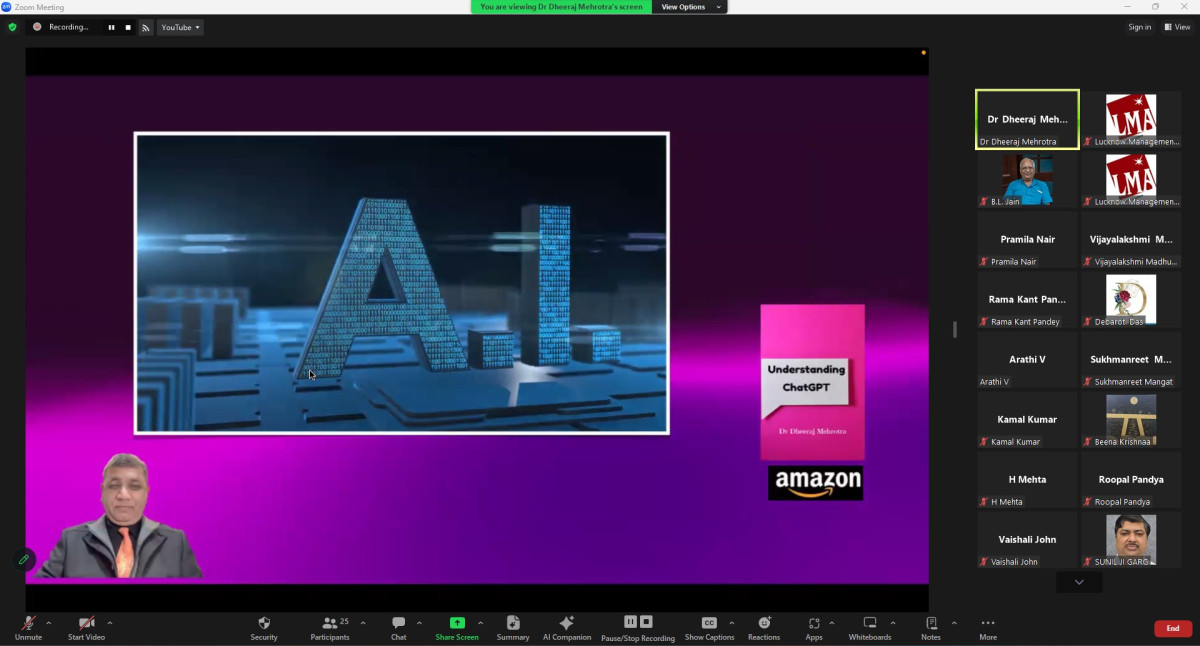The height and width of the screenshot is (646, 1200).
Task: Select Rama Kant Pandey's participant tile
Action: click(1027, 300)
